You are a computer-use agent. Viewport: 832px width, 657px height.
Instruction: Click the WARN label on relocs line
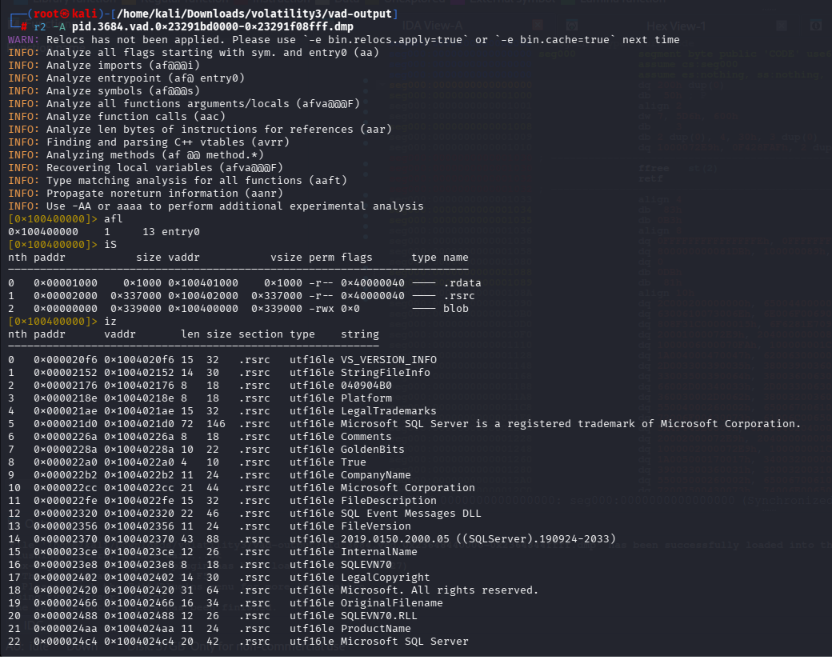pyautogui.click(x=23, y=40)
